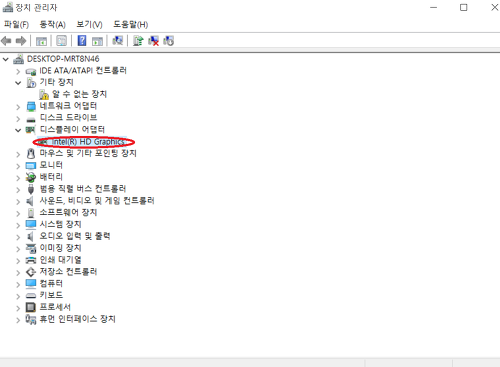Click the computer icon beside DESKTOP-MRT8N46
The image size is (500, 367).
(x=18, y=59)
